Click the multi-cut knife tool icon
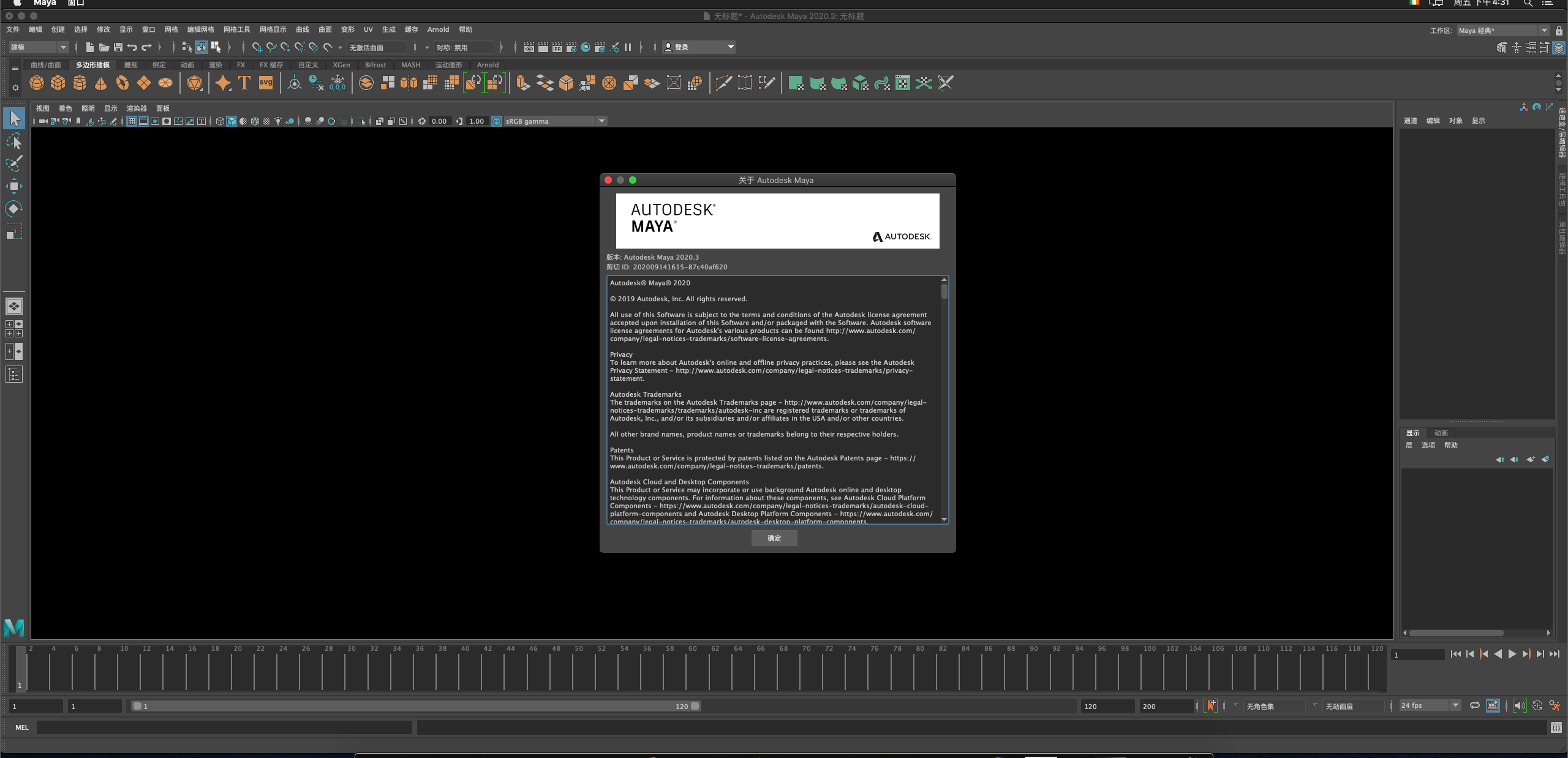Viewport: 1568px width, 758px height. [x=723, y=83]
